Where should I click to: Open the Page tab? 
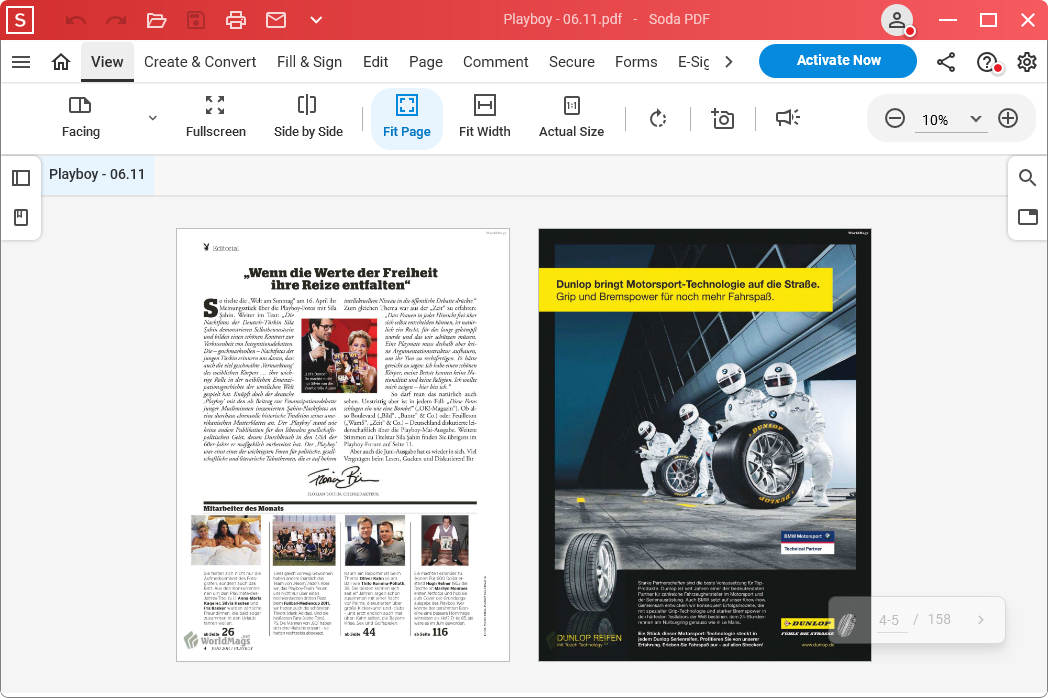[426, 62]
